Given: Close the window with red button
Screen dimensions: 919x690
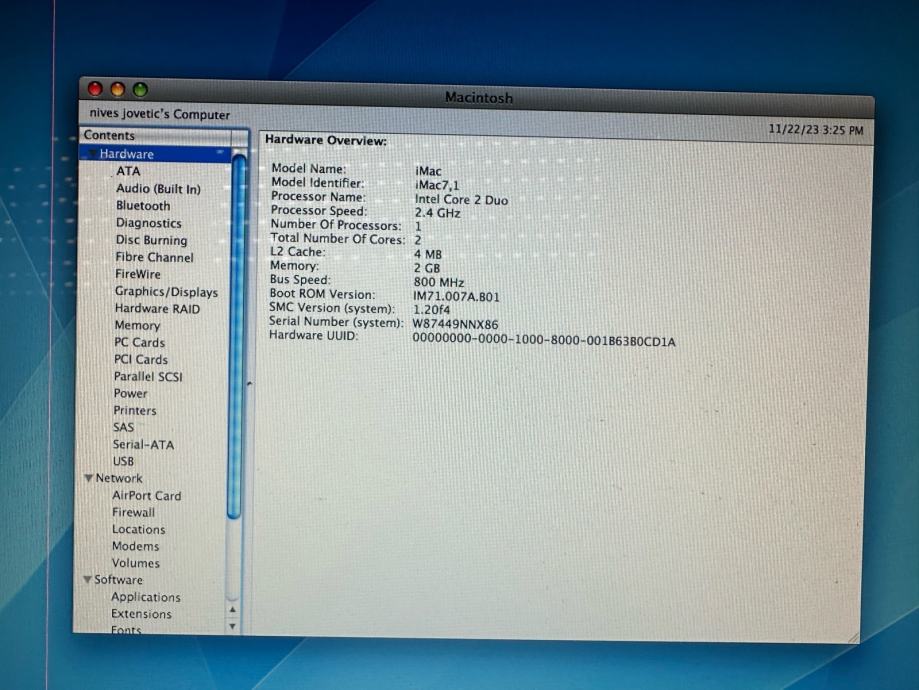Looking at the screenshot, I should point(95,89).
